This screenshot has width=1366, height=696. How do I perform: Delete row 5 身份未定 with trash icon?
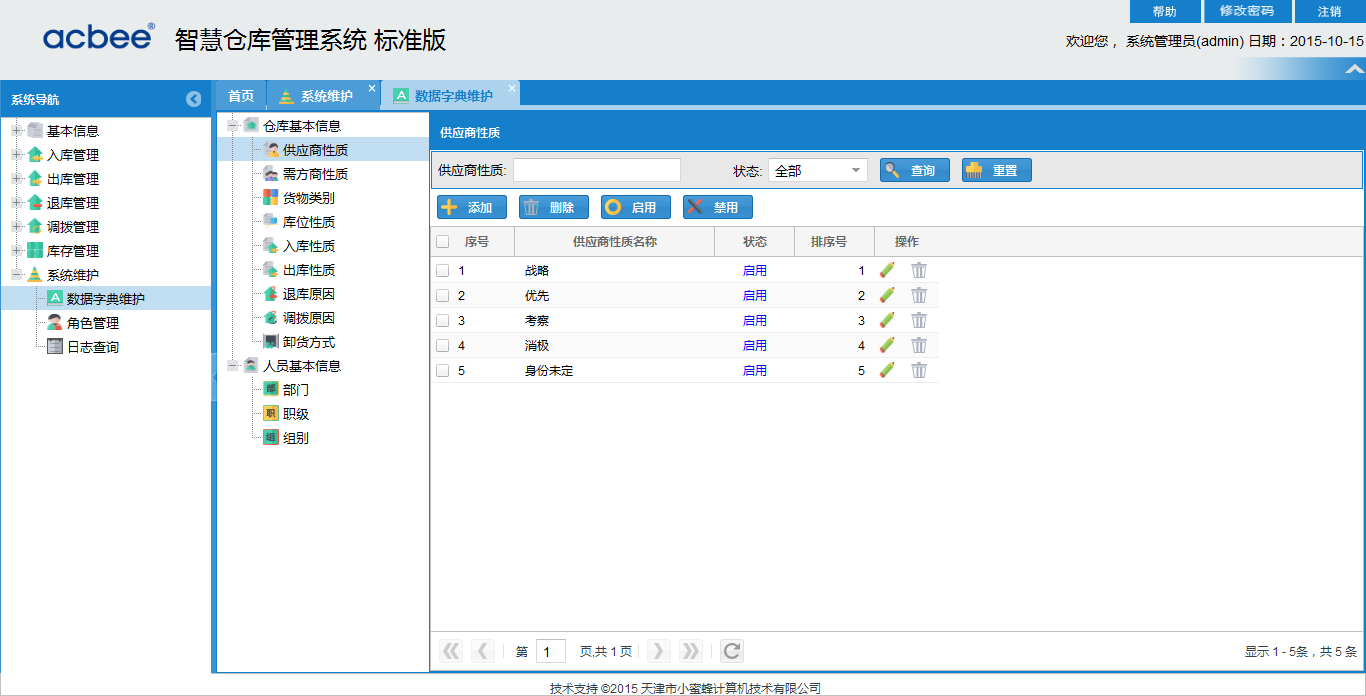point(919,370)
